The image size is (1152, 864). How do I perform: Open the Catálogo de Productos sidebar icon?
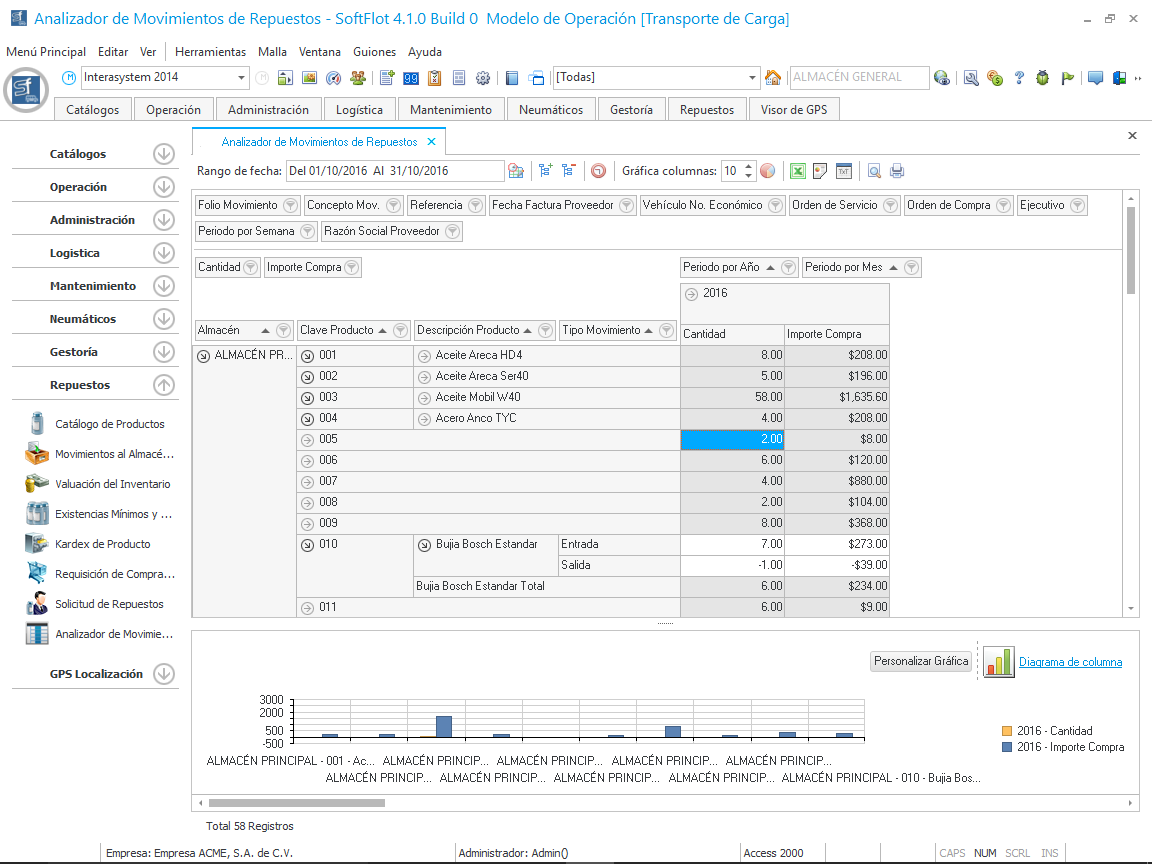pyautogui.click(x=37, y=424)
